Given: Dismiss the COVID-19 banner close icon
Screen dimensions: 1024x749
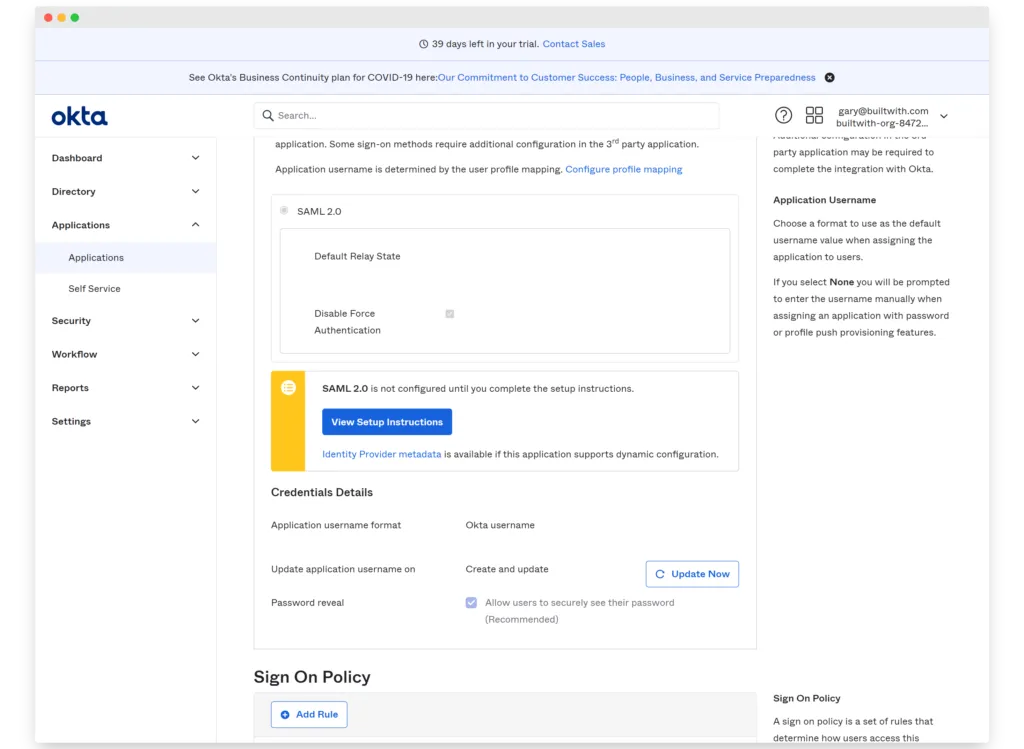Looking at the screenshot, I should click(x=829, y=77).
